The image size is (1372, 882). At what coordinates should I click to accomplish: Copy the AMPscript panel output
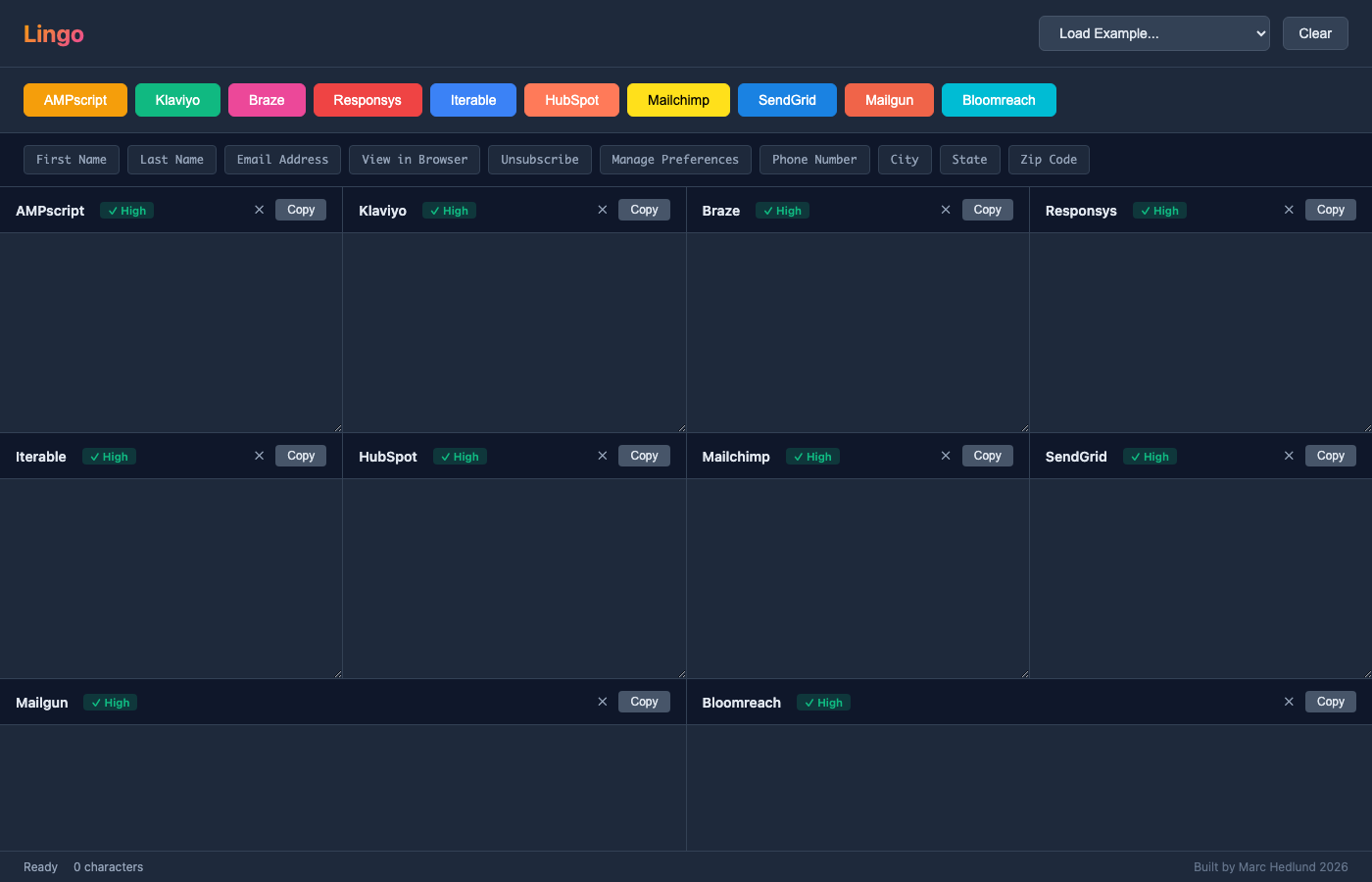[301, 210]
